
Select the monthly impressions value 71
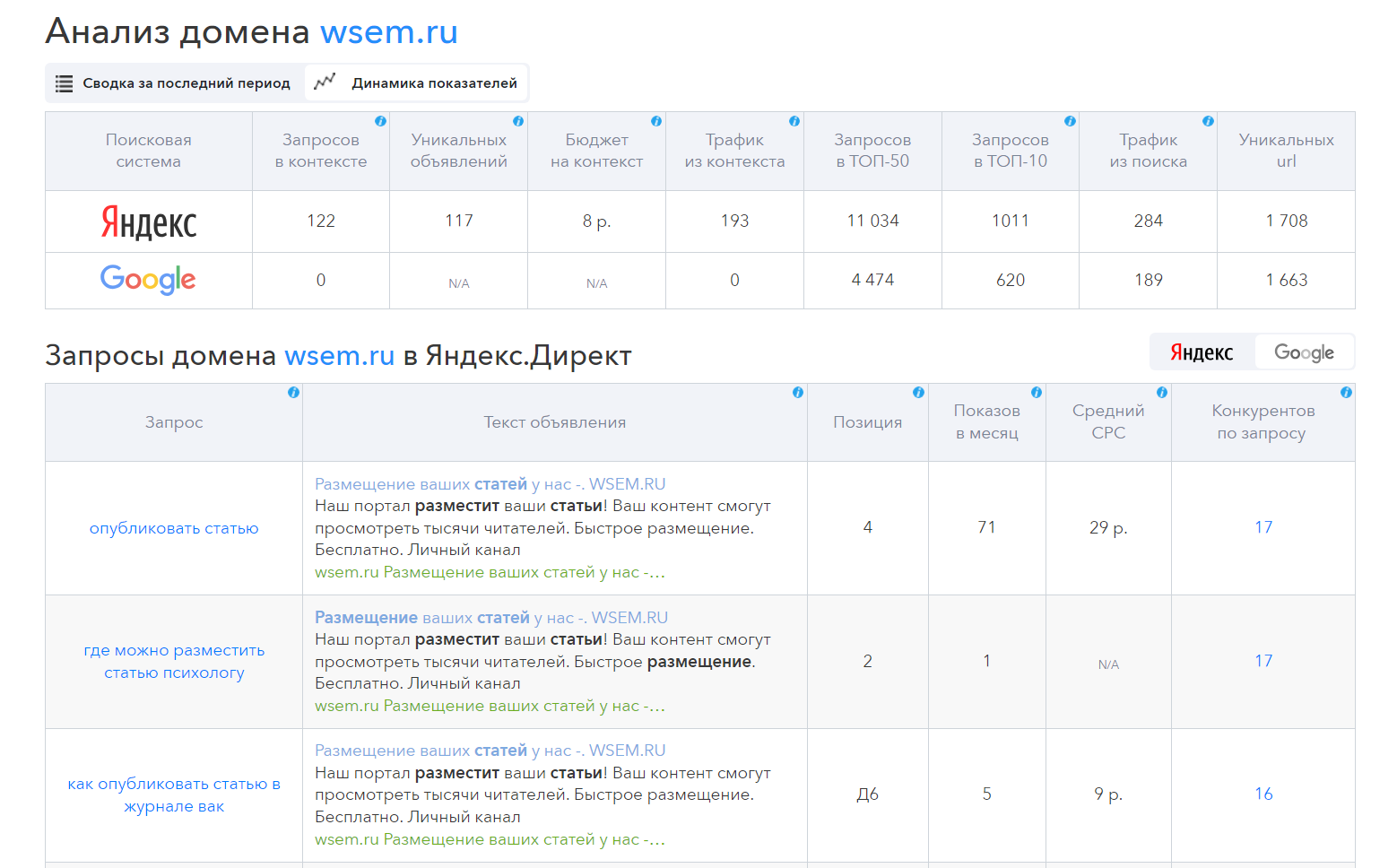click(x=986, y=527)
